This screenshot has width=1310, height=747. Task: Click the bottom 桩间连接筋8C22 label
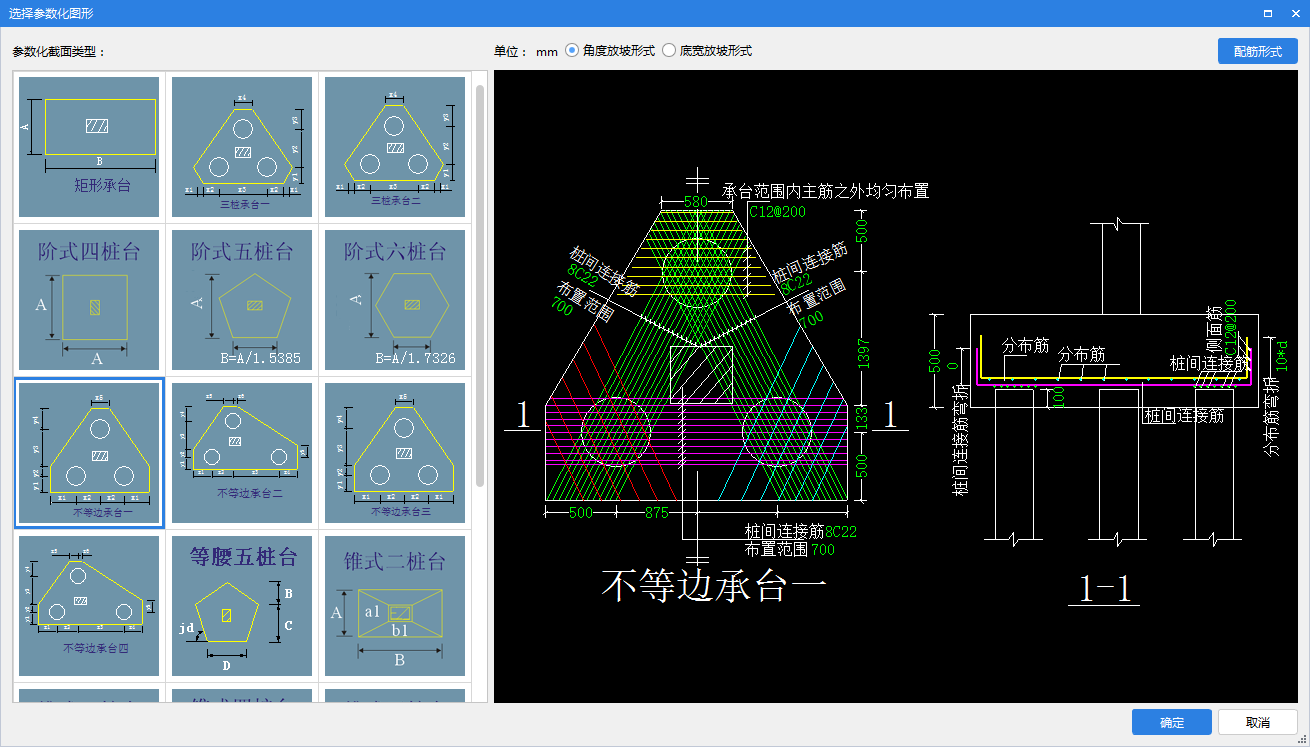[x=801, y=531]
